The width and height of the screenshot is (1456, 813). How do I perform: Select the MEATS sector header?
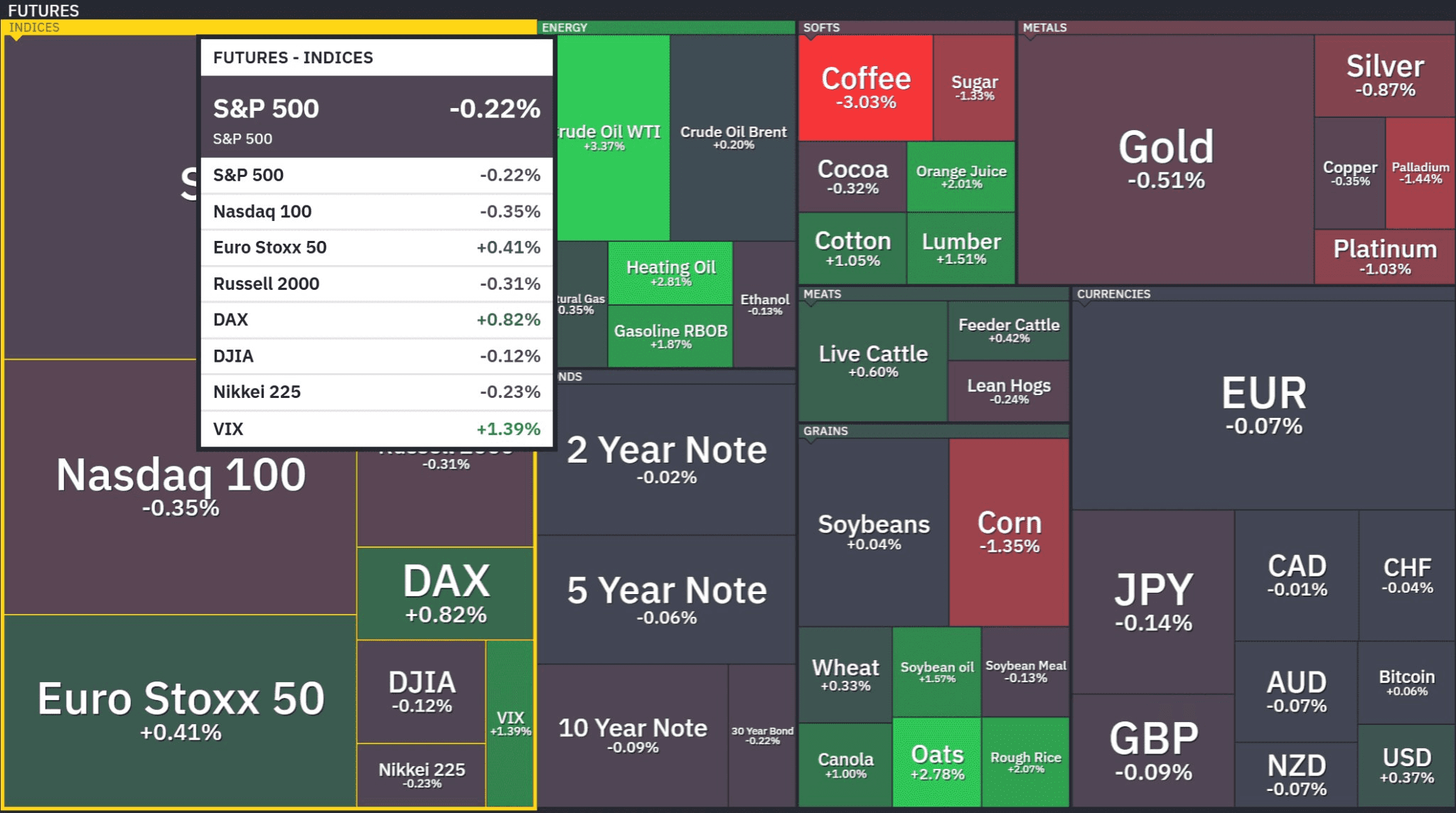coord(822,294)
